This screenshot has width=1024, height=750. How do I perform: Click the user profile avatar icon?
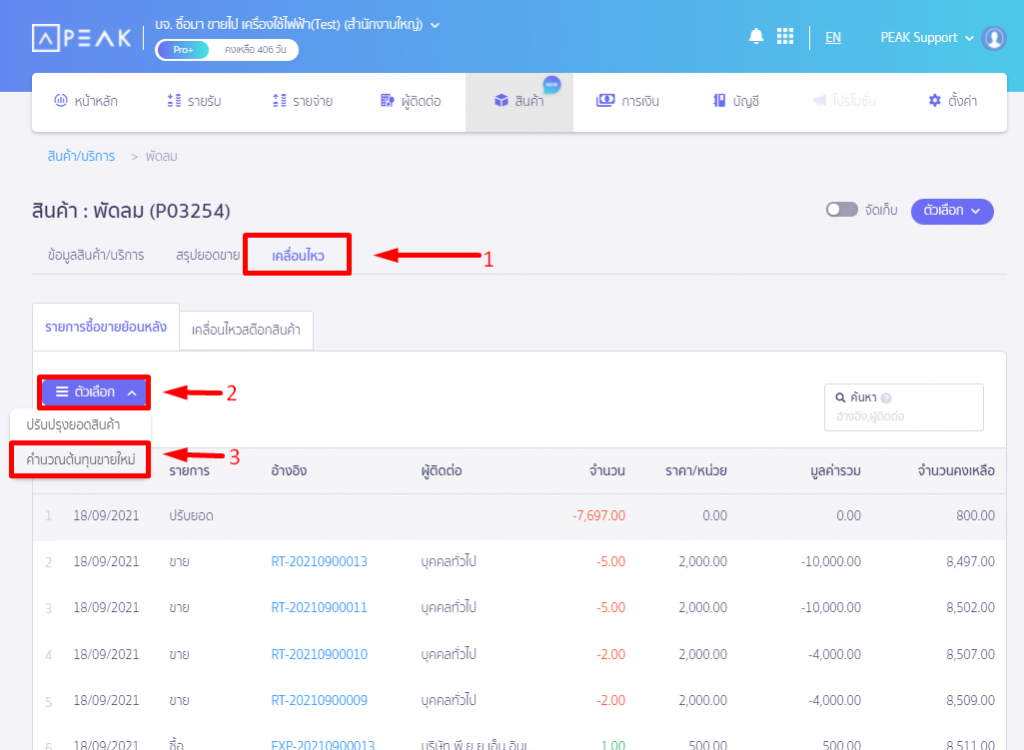point(993,38)
